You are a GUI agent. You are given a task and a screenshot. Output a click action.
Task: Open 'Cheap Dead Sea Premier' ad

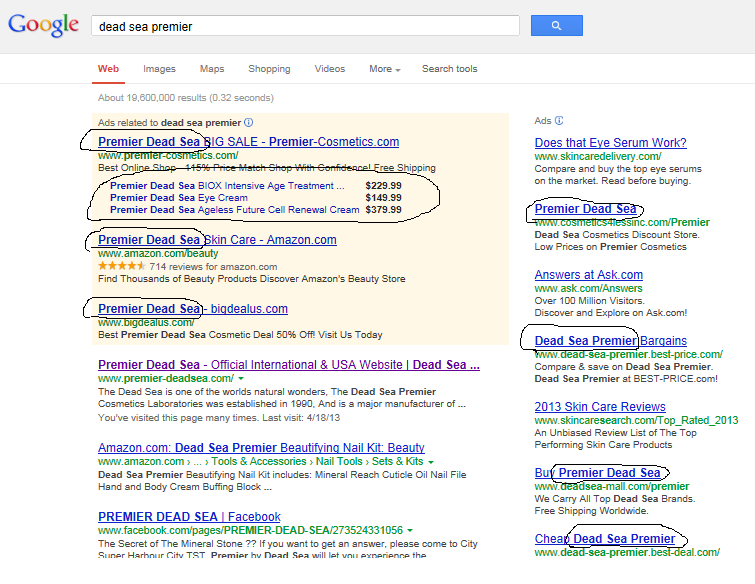(x=605, y=539)
